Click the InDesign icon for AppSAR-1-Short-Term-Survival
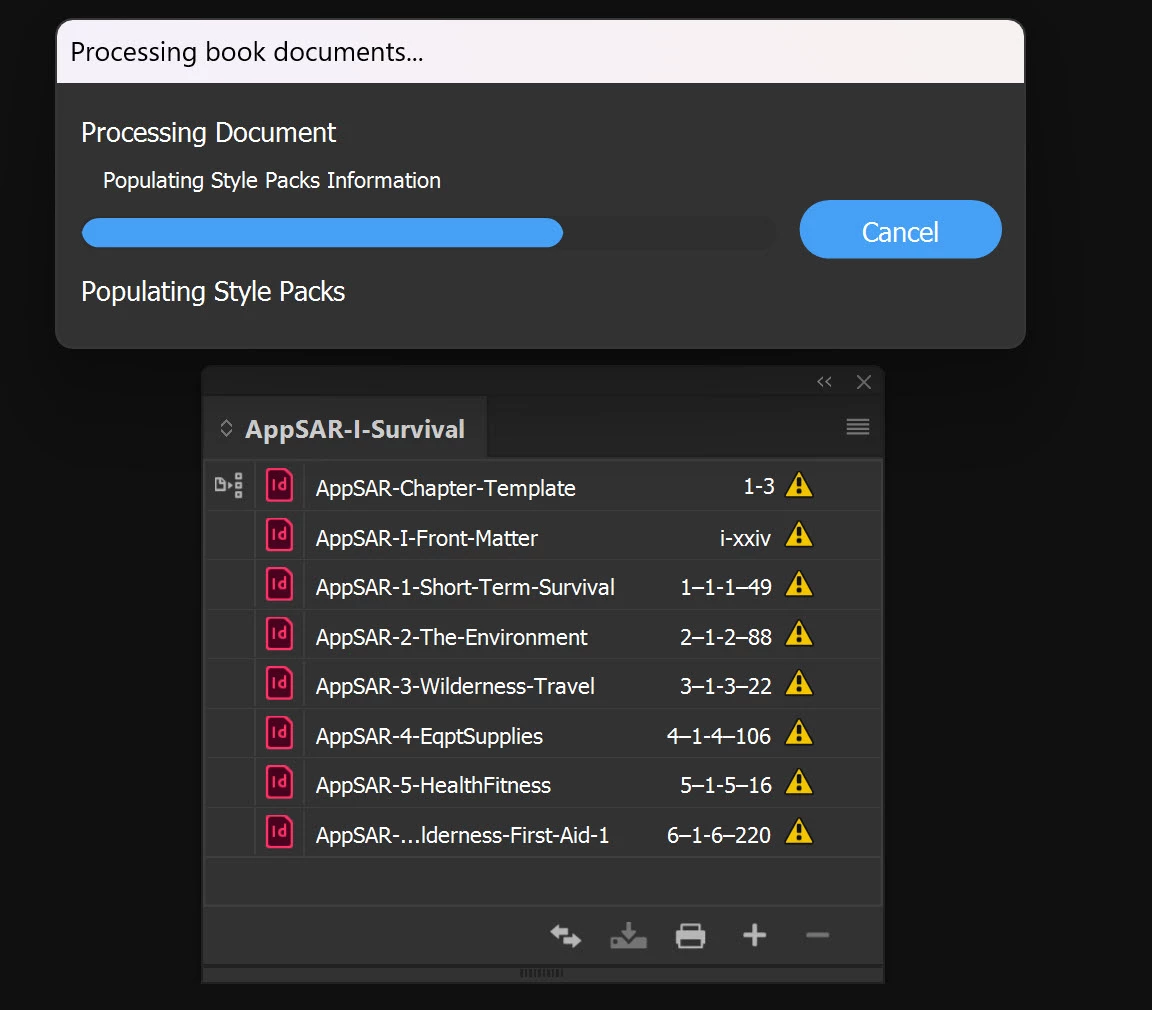 [279, 584]
